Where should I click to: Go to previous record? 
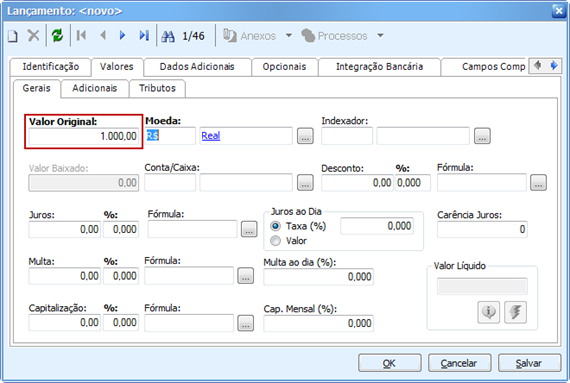click(x=103, y=36)
